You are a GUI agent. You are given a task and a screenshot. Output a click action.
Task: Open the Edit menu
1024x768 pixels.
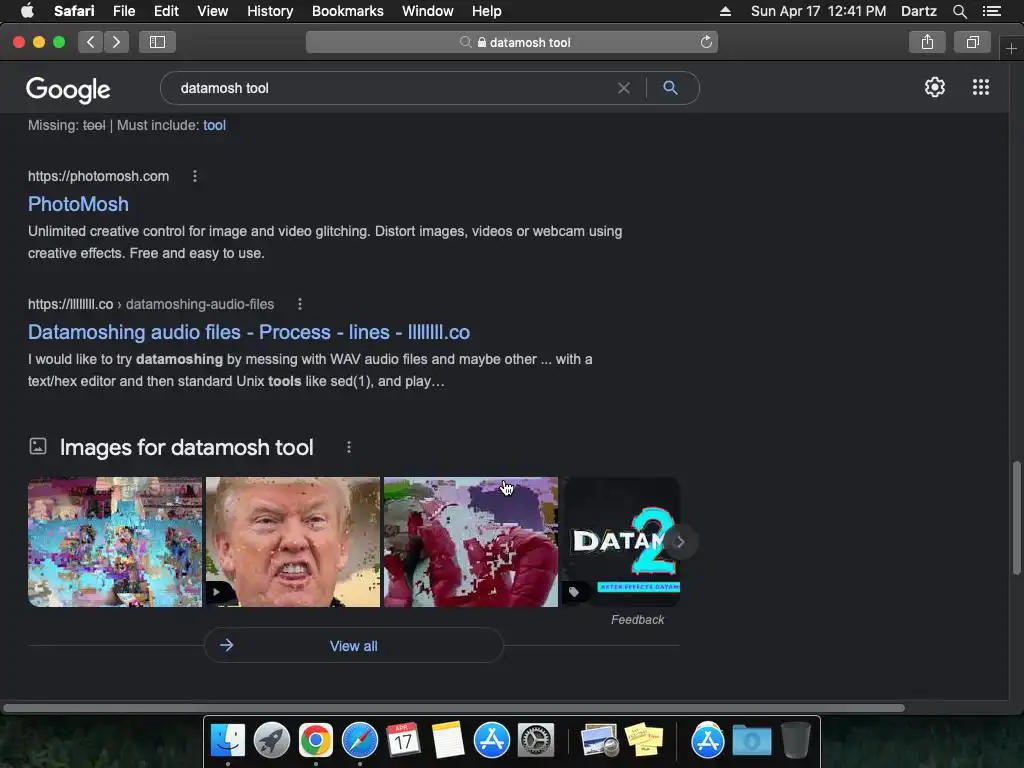pos(166,11)
